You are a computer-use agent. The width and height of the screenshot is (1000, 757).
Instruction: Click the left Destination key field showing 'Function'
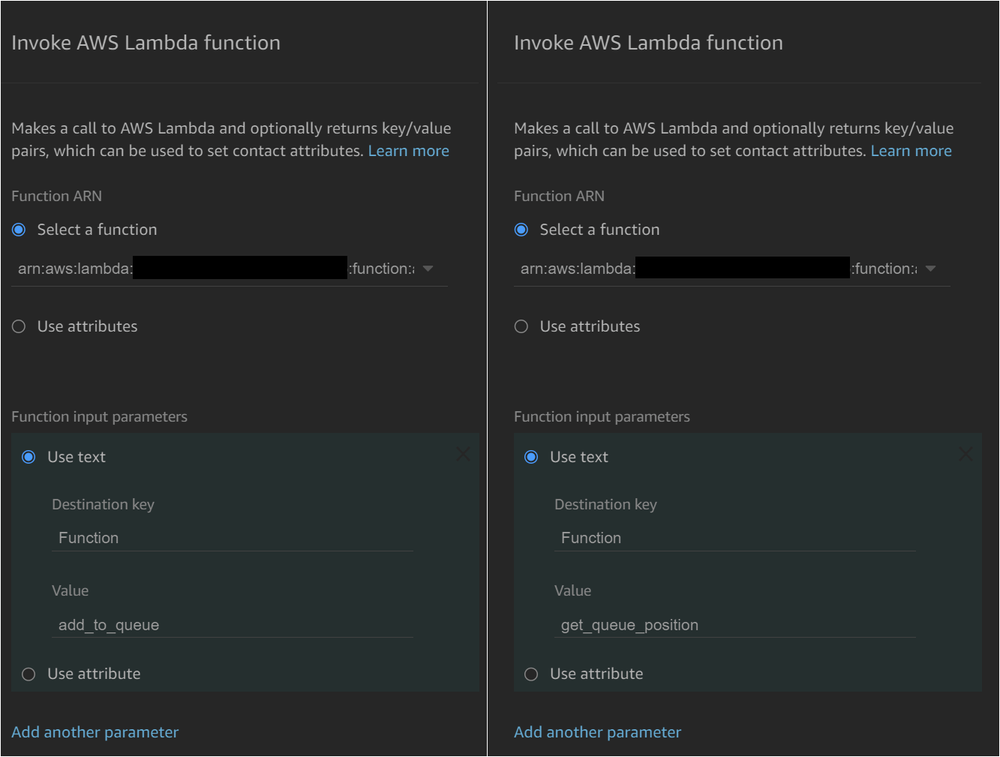[232, 537]
